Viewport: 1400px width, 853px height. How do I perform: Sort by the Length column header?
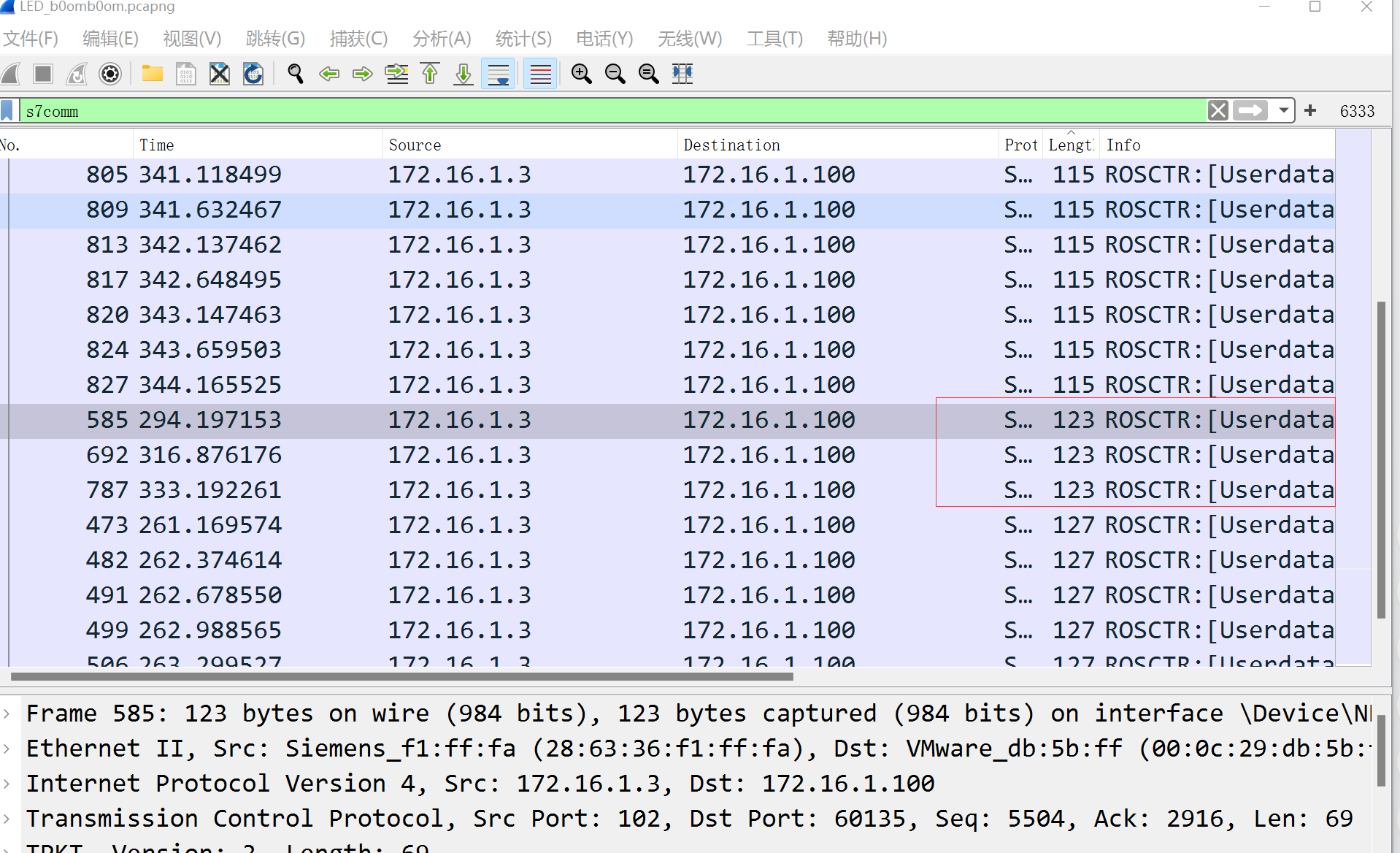click(1071, 145)
